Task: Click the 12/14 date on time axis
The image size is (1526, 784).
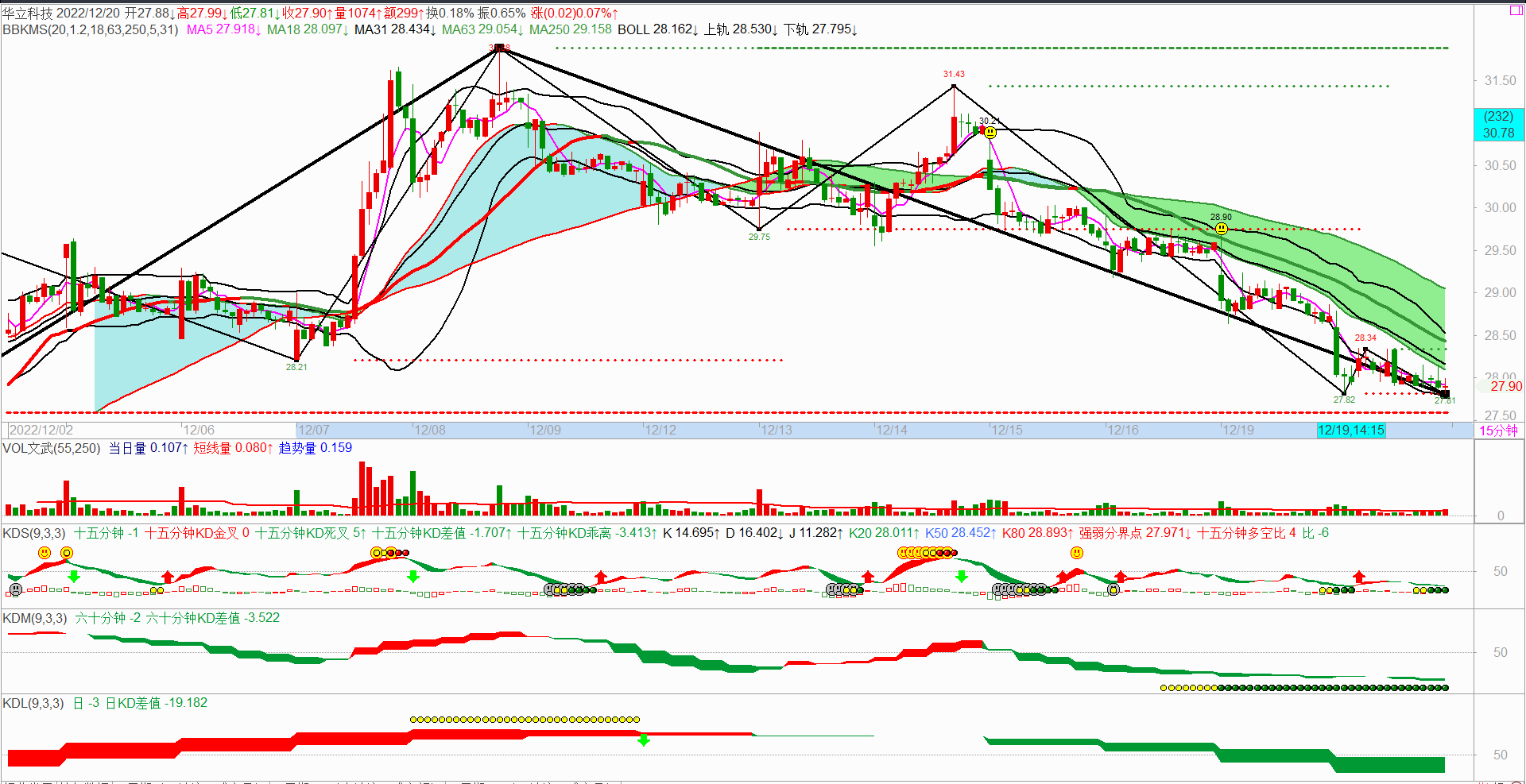Action: pos(891,430)
